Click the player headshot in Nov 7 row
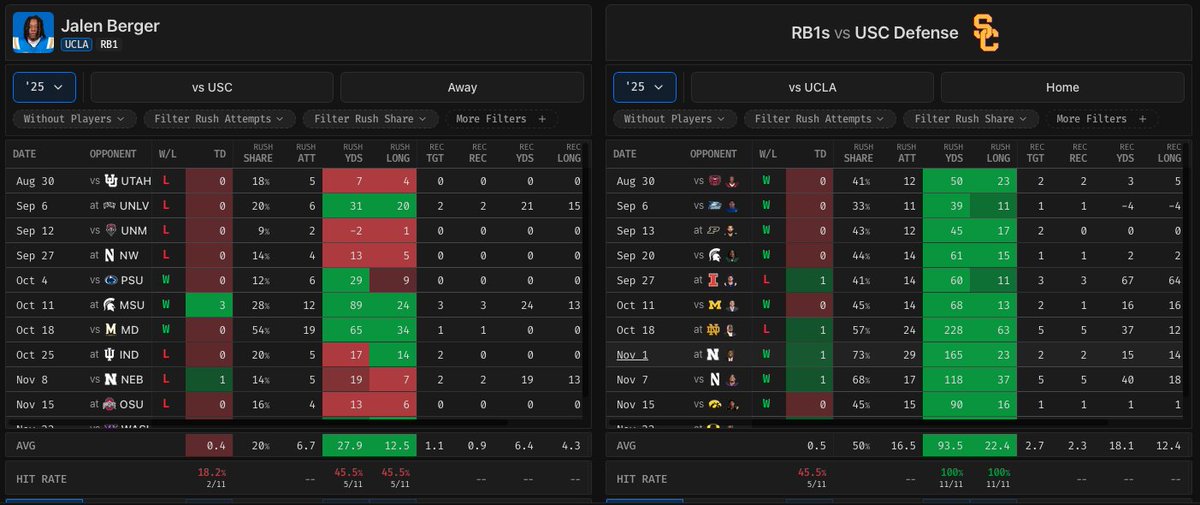This screenshot has width=1200, height=505. point(733,380)
